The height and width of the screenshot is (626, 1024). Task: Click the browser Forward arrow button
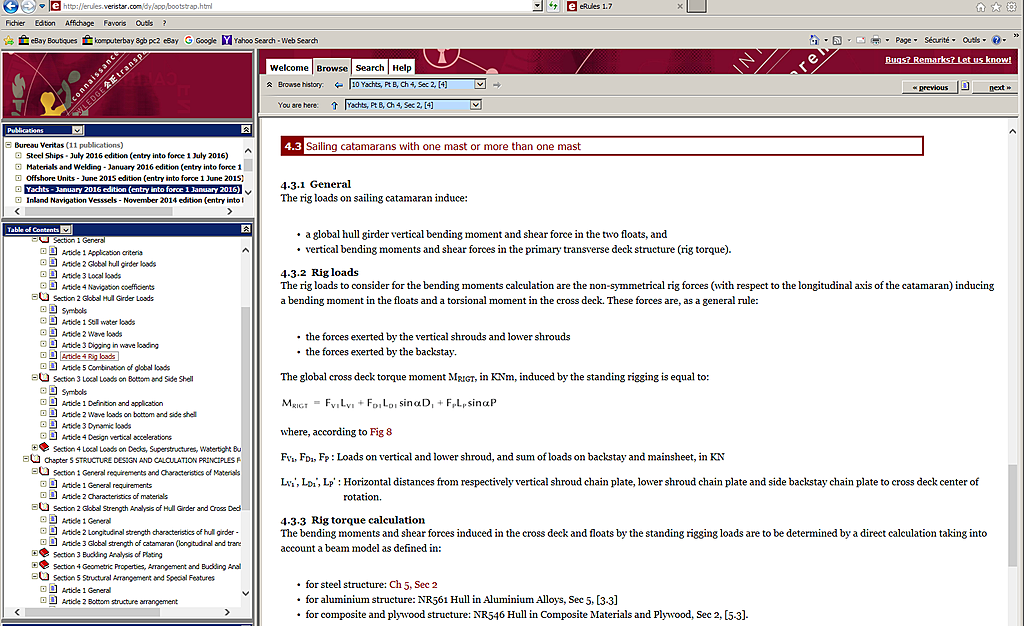(x=28, y=7)
